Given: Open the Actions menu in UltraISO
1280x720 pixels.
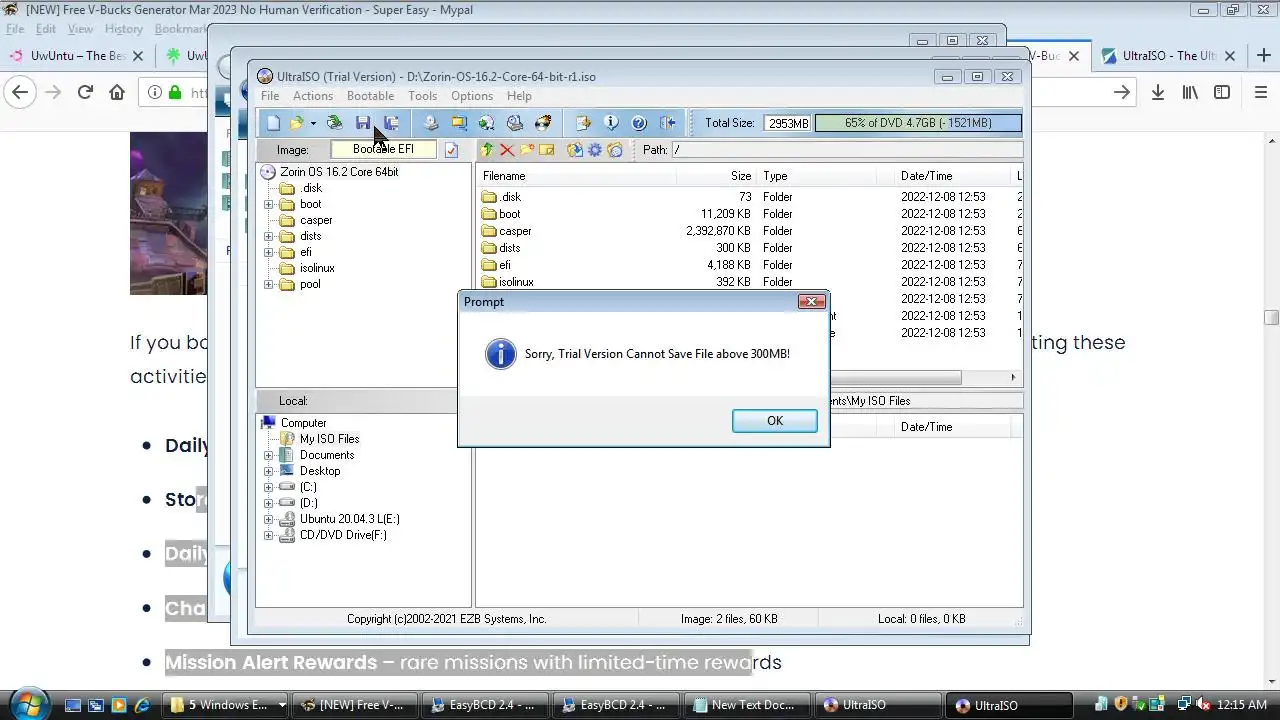Looking at the screenshot, I should tap(313, 96).
